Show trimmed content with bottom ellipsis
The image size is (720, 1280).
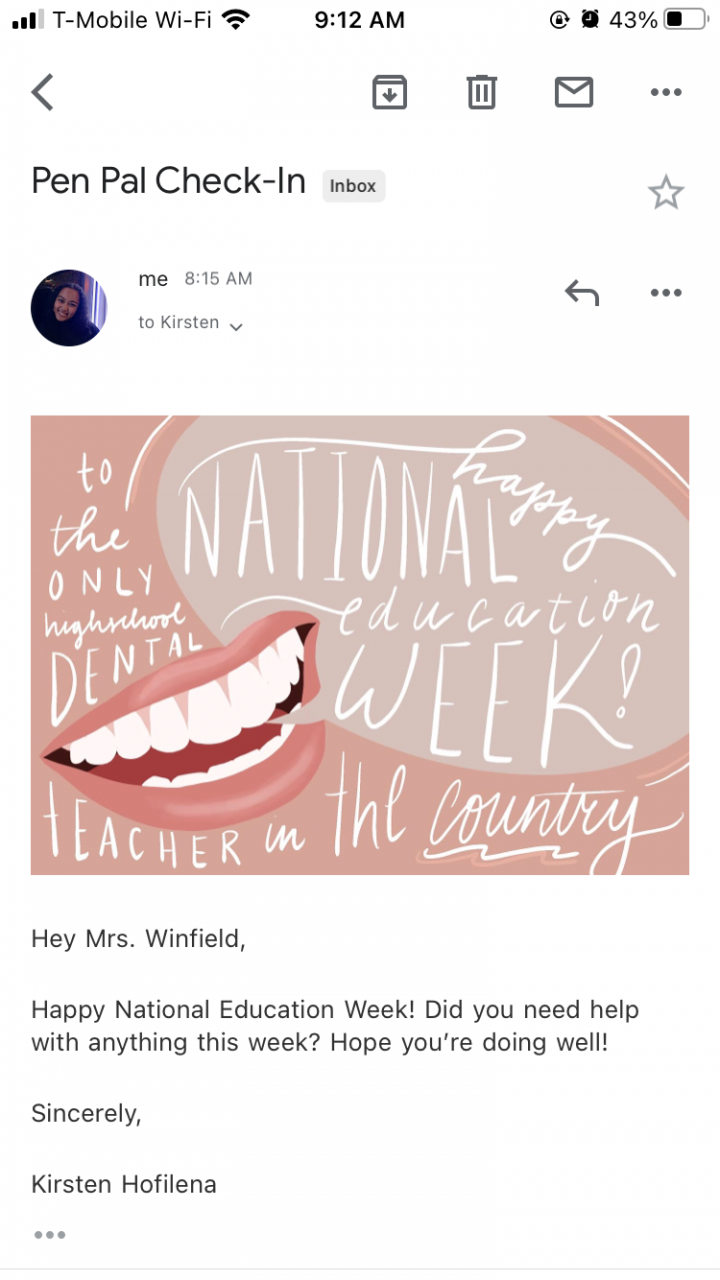click(x=49, y=1235)
